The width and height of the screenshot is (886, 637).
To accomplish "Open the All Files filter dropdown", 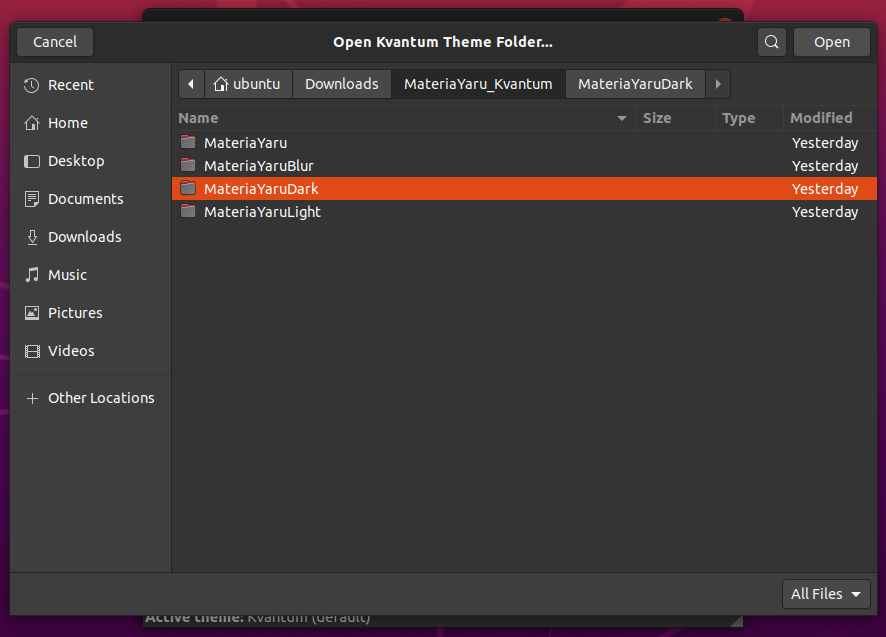I will tap(826, 594).
